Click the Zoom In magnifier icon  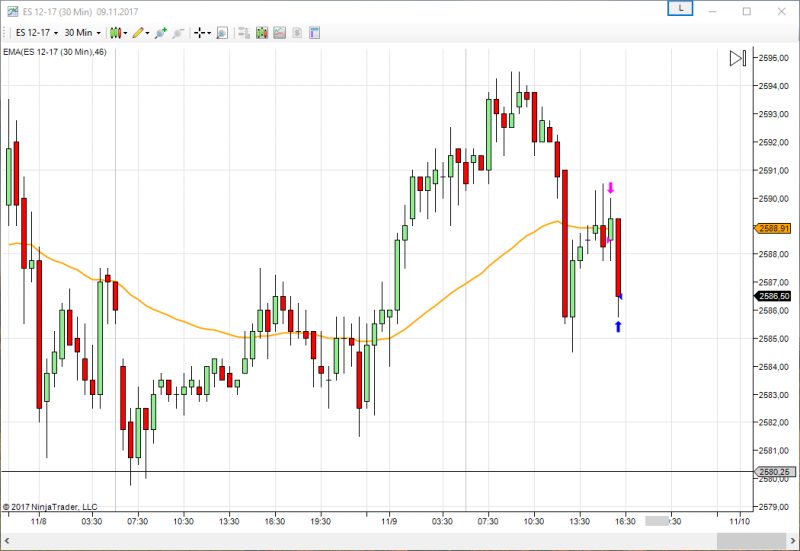[161, 33]
